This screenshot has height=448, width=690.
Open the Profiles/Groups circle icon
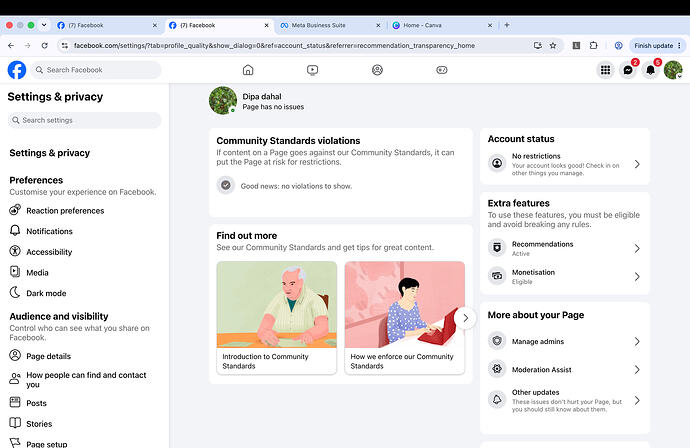(x=377, y=70)
